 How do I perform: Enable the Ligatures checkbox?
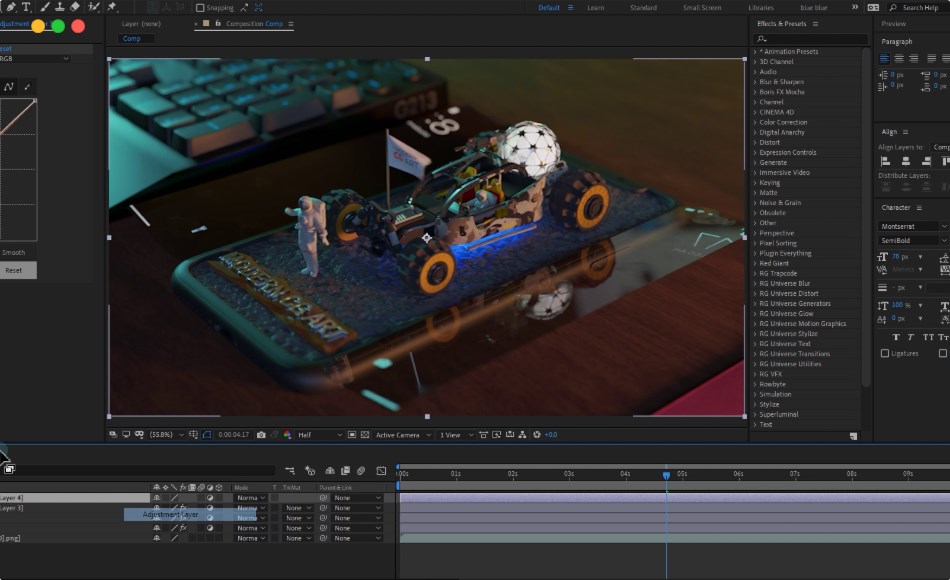pos(884,353)
